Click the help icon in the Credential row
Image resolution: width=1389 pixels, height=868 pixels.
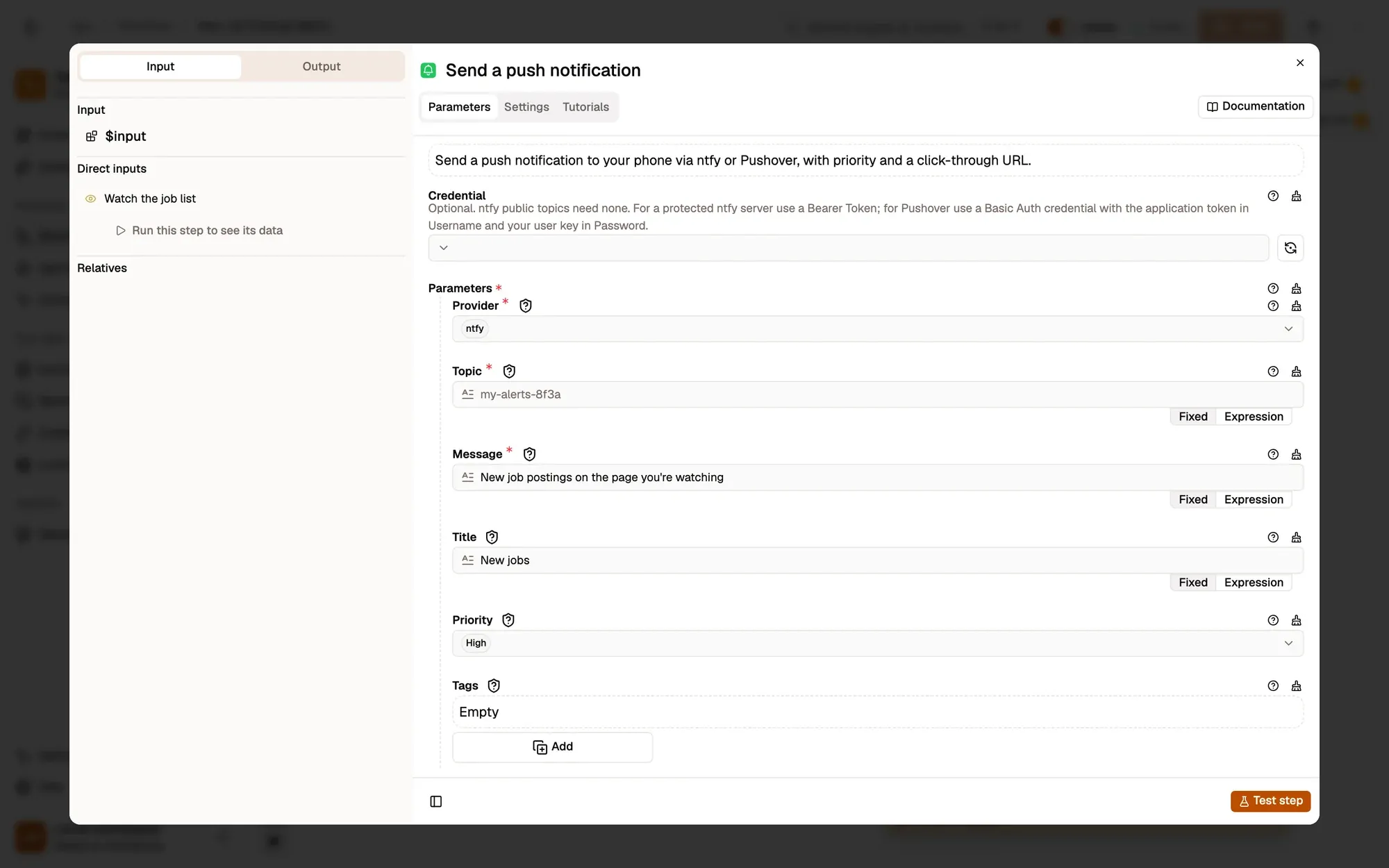tap(1273, 196)
